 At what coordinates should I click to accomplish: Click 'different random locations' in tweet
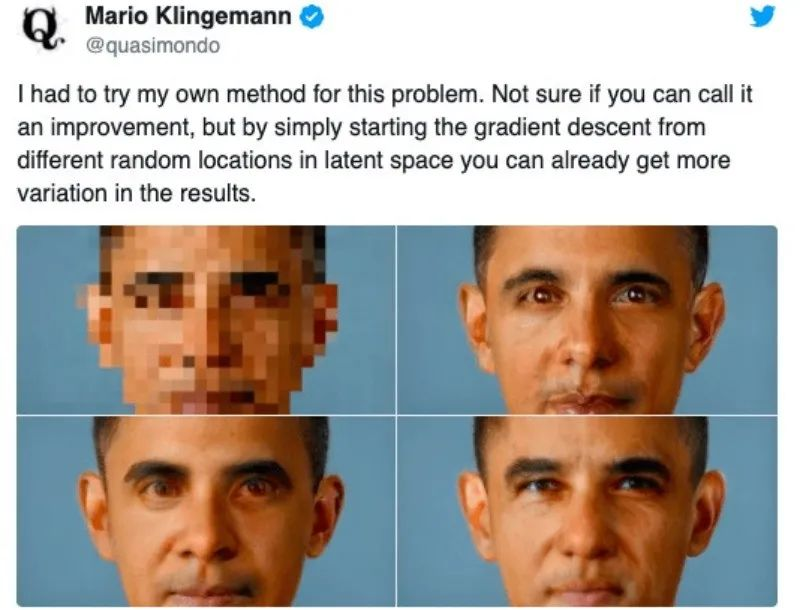(155, 161)
